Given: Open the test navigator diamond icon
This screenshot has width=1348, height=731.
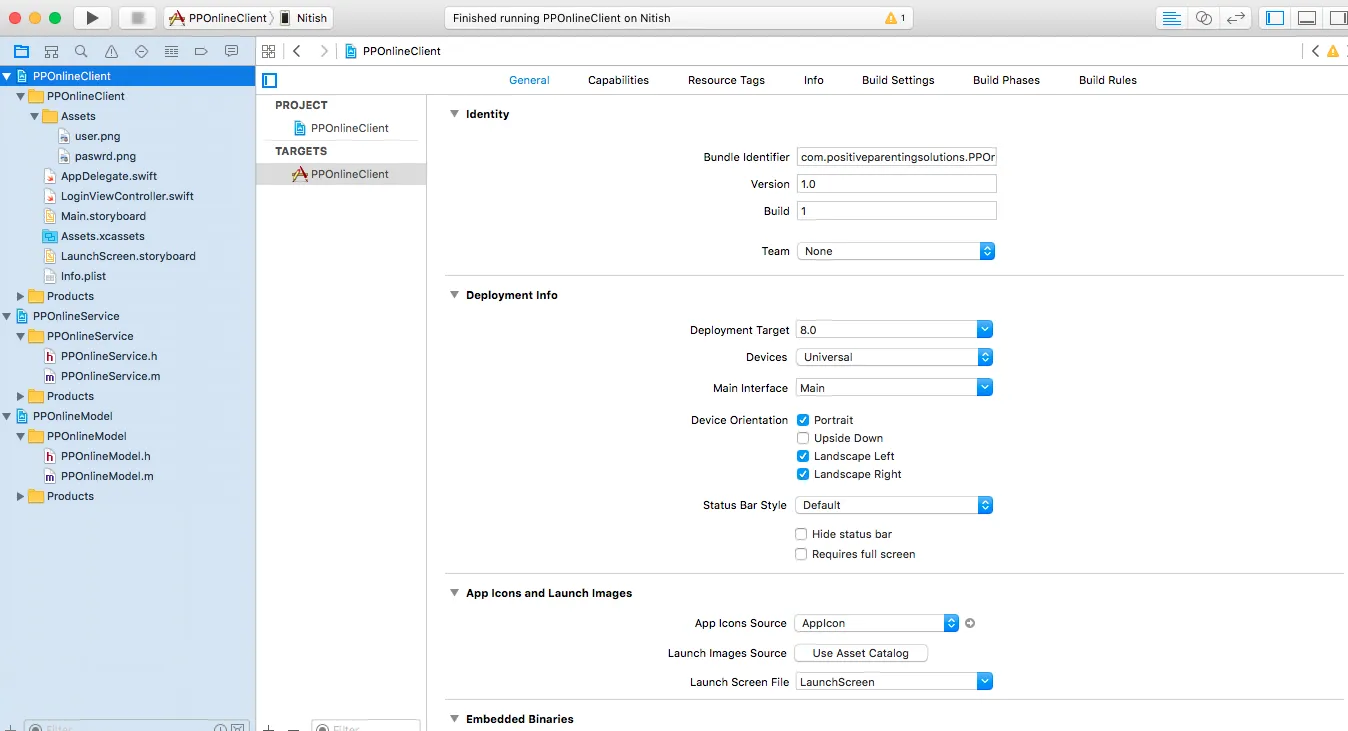Looking at the screenshot, I should point(141,51).
